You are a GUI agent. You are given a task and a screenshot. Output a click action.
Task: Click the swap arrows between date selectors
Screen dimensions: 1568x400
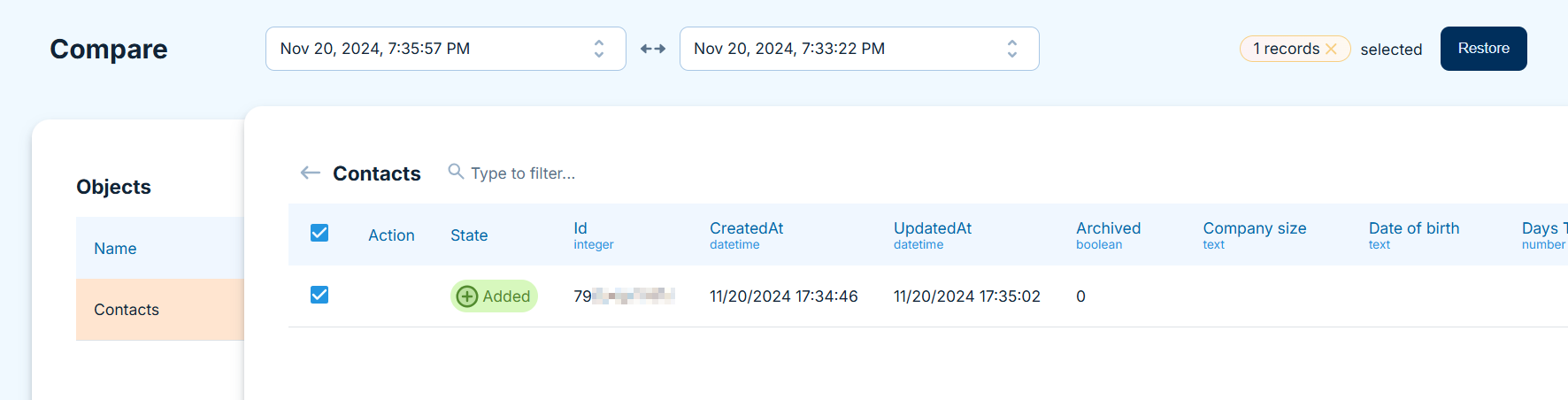653,49
